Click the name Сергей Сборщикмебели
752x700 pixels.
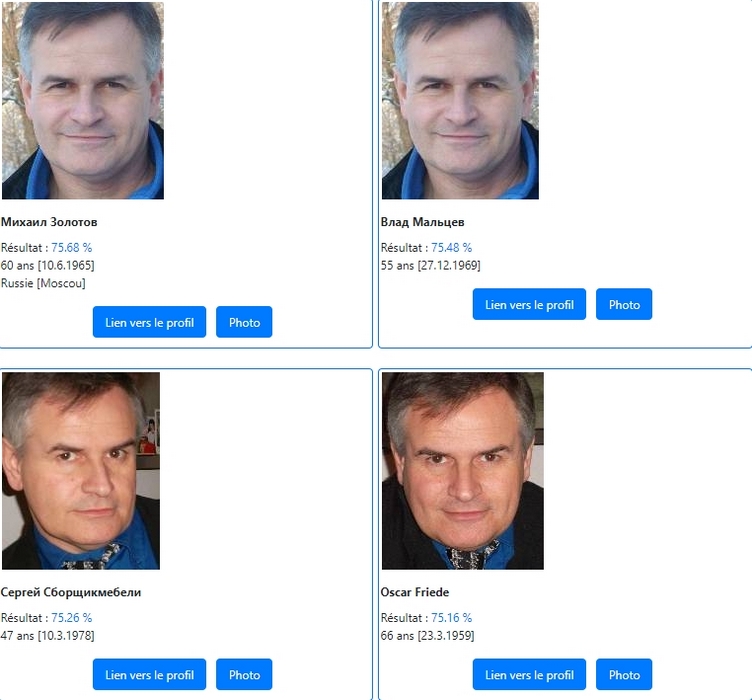pos(71,593)
